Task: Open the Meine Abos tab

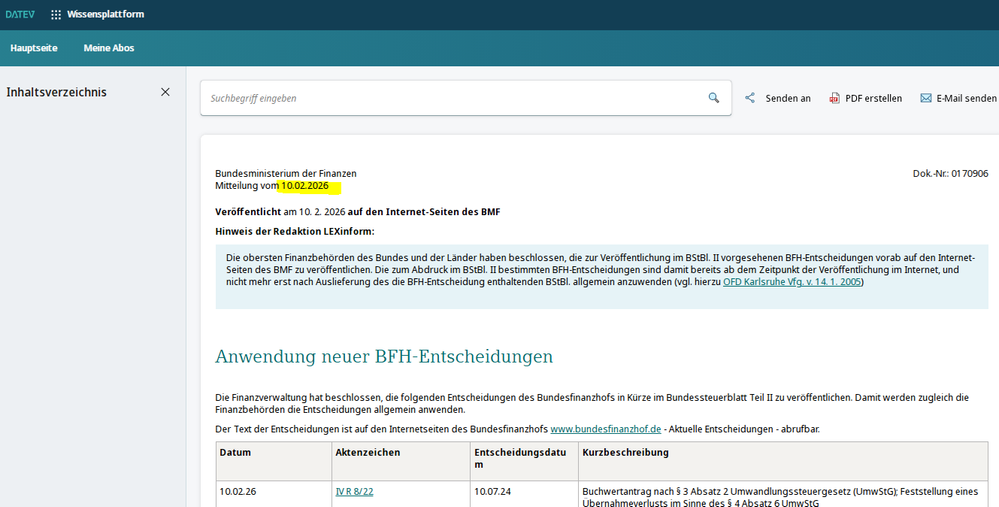Action: 109,48
